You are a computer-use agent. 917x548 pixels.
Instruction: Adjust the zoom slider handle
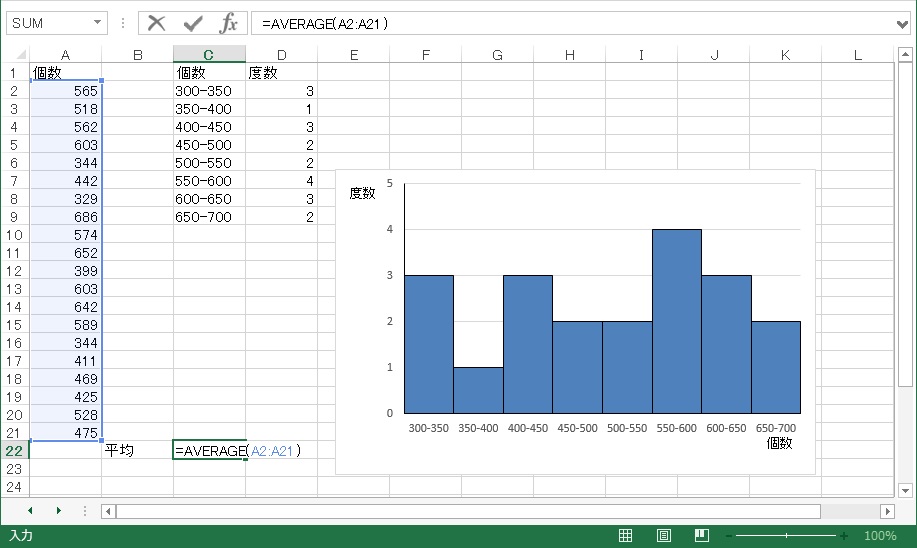[x=787, y=536]
